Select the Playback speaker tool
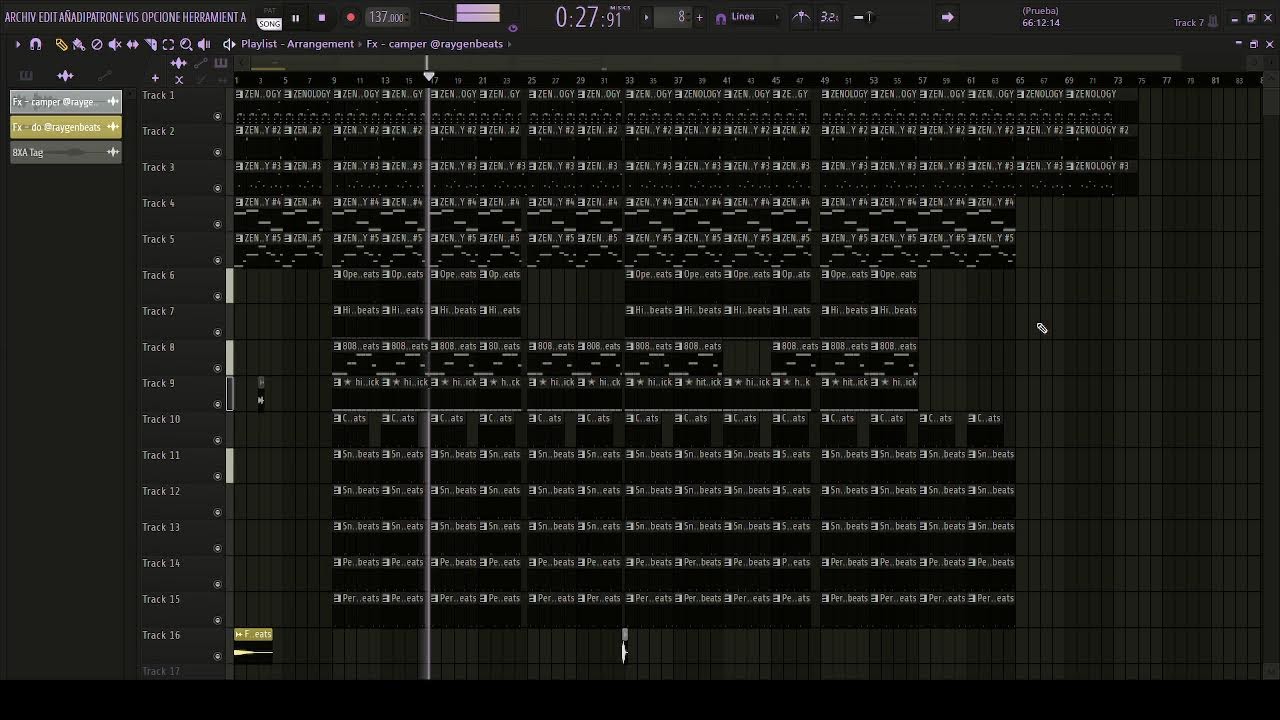Image resolution: width=1280 pixels, height=720 pixels. [204, 44]
